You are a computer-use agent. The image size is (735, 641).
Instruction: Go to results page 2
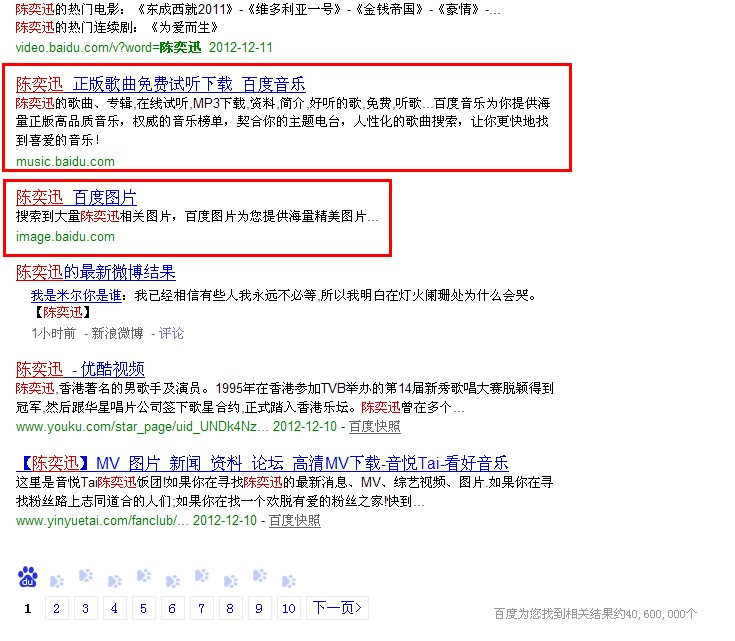56,608
